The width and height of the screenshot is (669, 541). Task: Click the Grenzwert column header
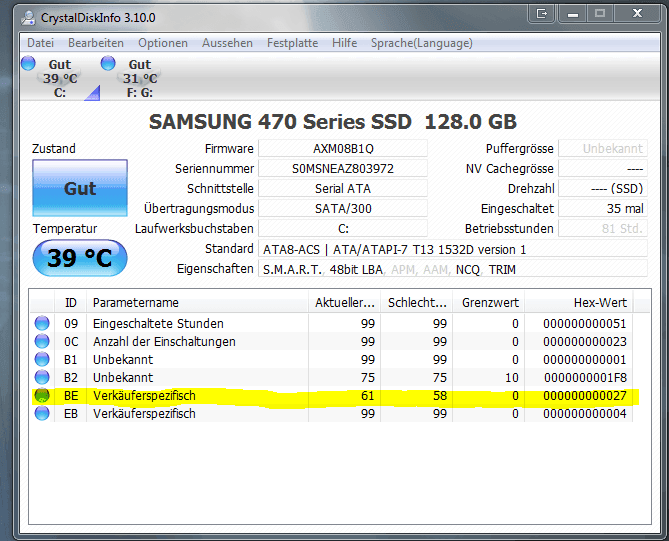pyautogui.click(x=489, y=302)
